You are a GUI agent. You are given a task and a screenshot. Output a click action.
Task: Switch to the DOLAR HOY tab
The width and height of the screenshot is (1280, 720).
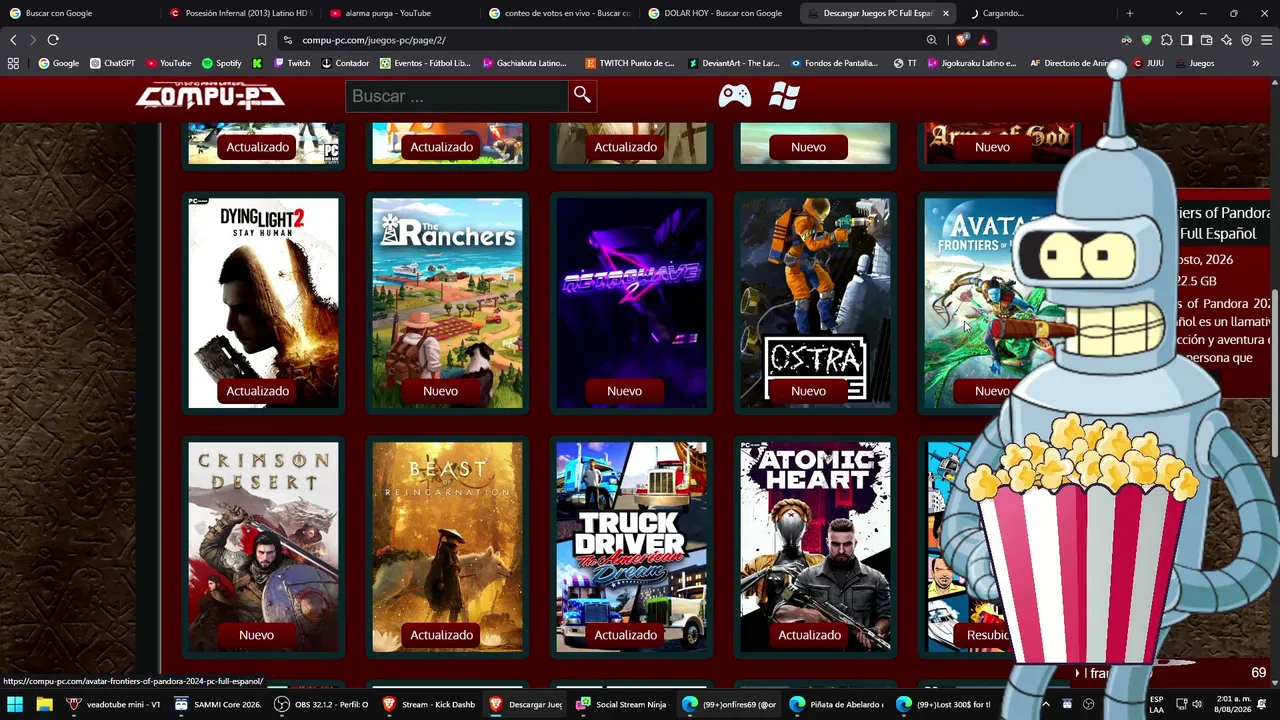coord(720,13)
